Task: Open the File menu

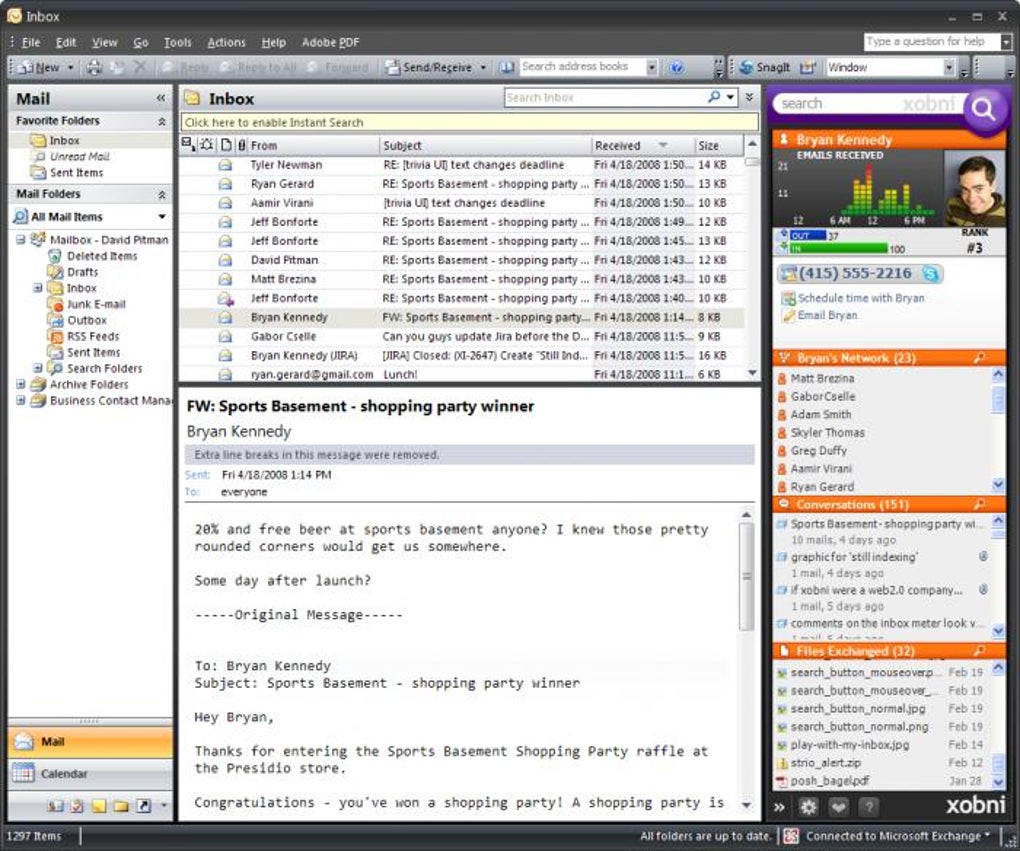Action: click(31, 42)
